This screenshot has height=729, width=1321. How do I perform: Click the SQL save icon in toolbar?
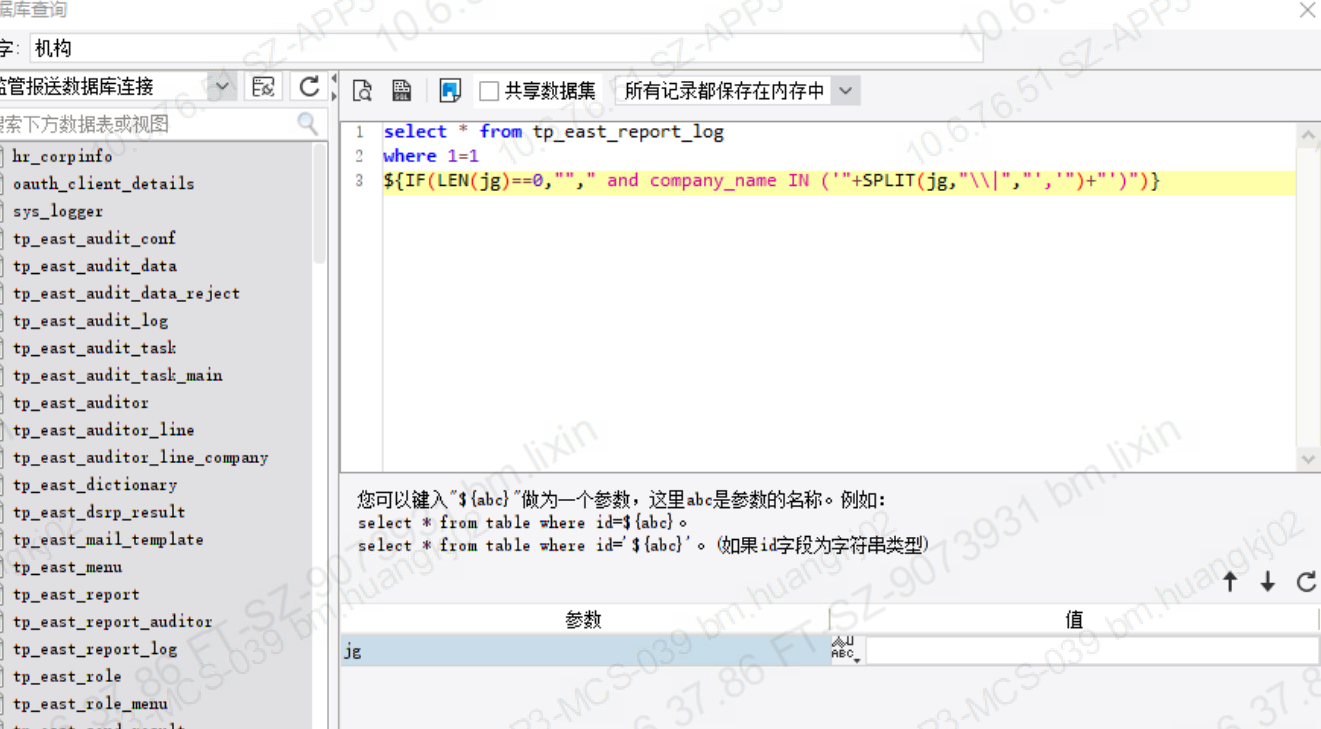[x=402, y=90]
